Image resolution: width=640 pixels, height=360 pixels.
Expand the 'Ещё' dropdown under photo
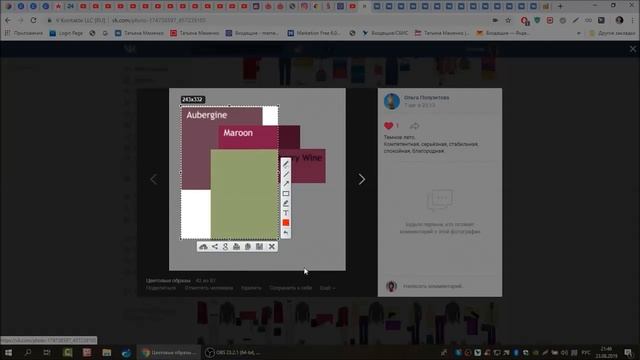[327, 288]
